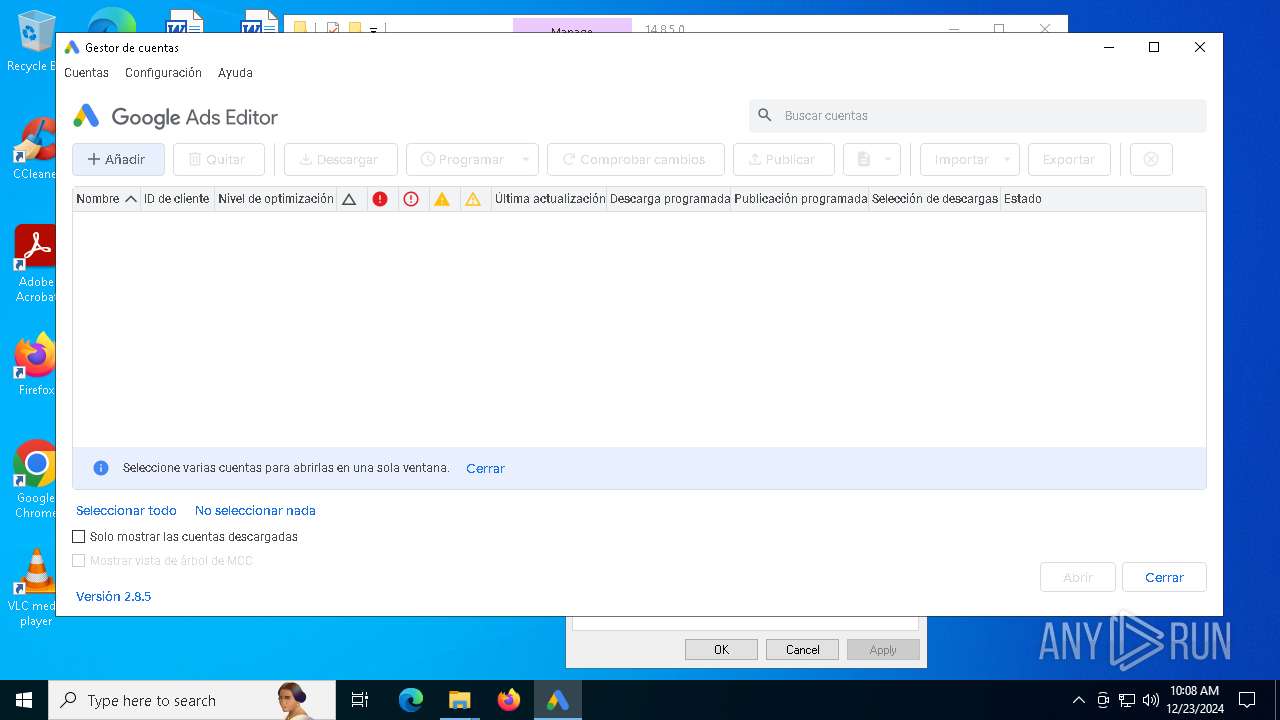Click the Descargar button
This screenshot has width=1280, height=720.
(340, 159)
